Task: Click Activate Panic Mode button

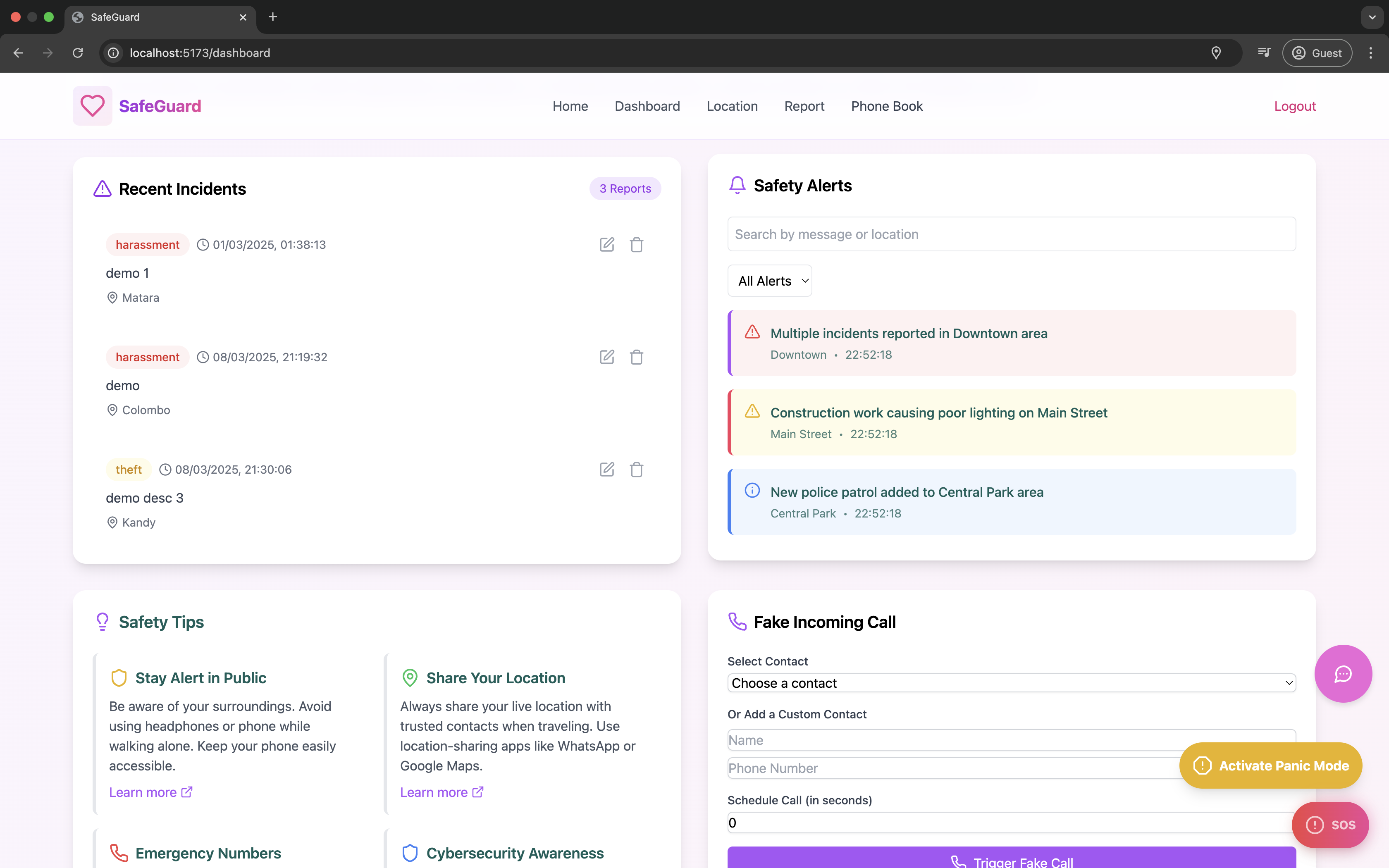Action: tap(1270, 765)
